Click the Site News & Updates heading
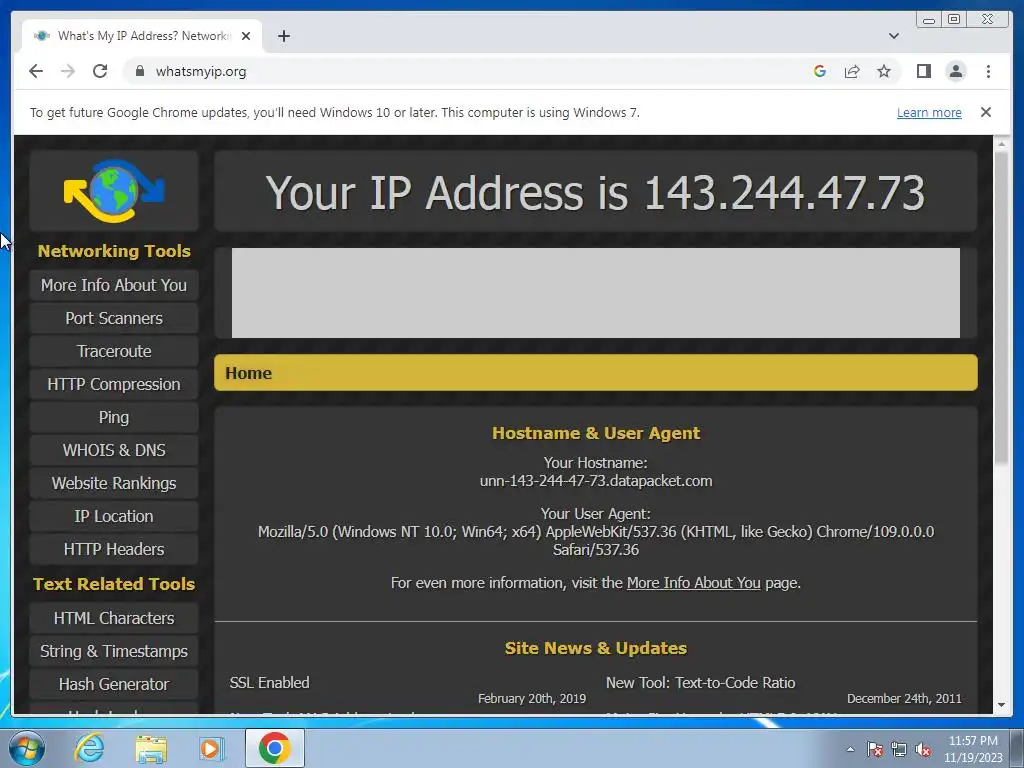The height and width of the screenshot is (768, 1024). click(596, 648)
